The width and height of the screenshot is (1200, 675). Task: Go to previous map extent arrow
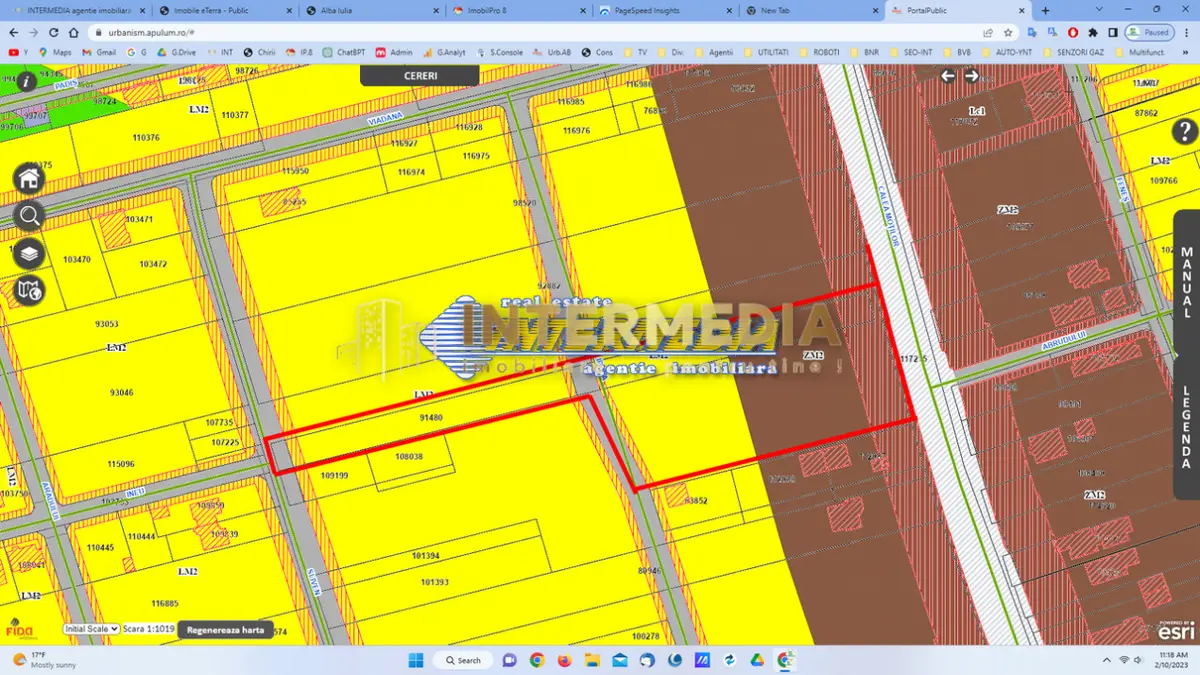coord(948,76)
